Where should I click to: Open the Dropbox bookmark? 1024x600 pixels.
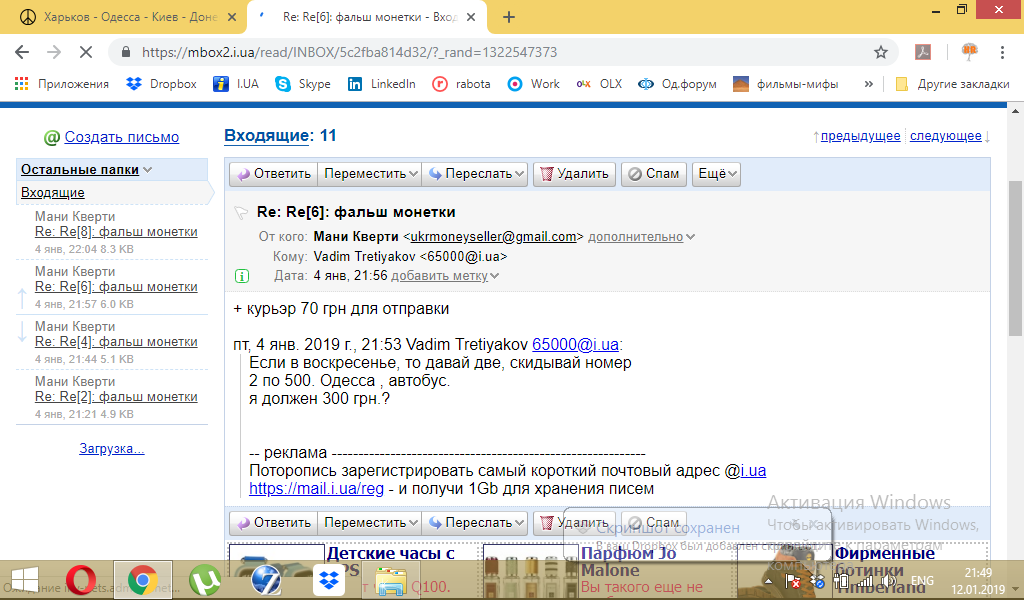[161, 84]
